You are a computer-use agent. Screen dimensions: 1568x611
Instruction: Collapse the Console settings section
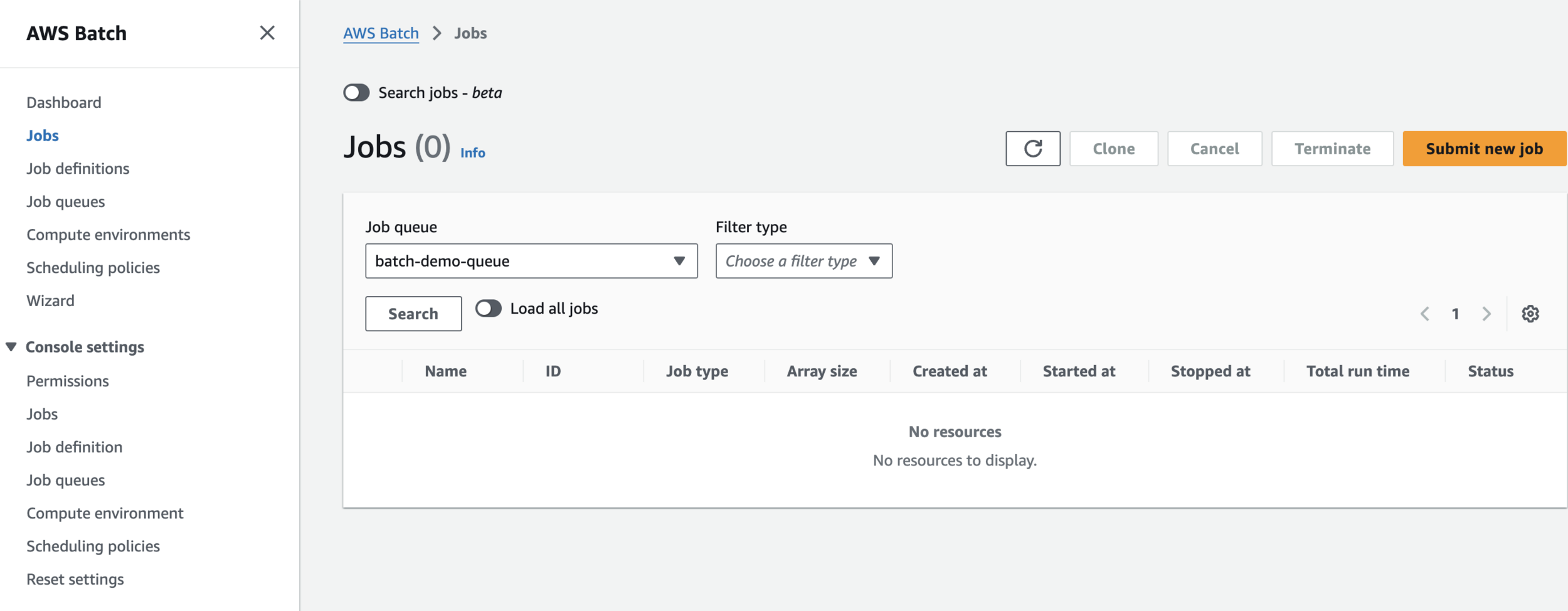[x=11, y=347]
